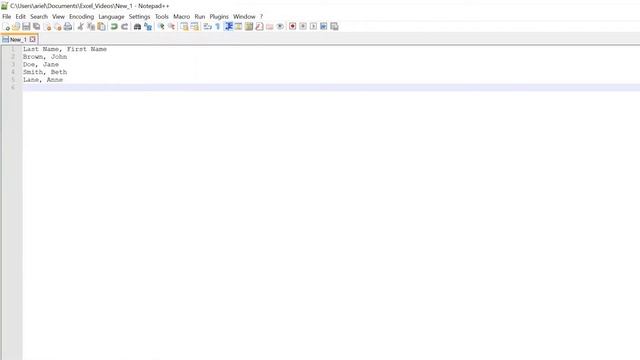
Task: Select the New_1 document tab
Action: (18, 40)
